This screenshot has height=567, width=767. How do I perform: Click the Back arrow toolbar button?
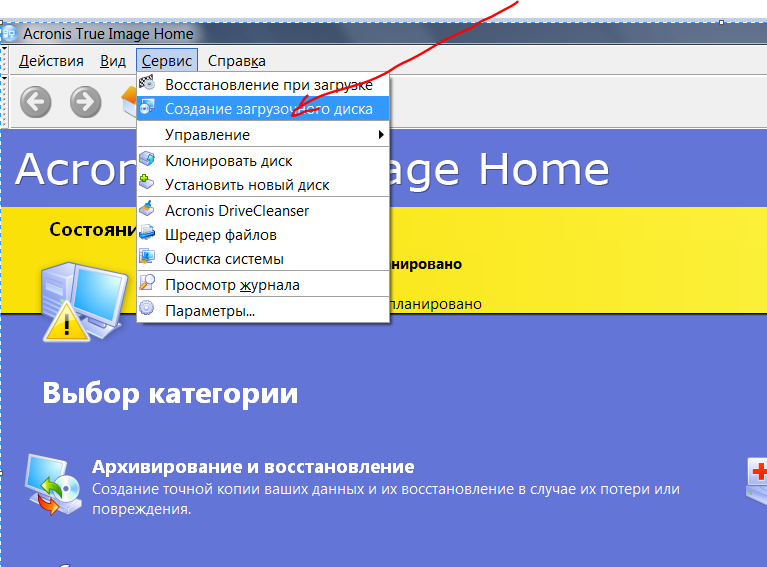pos(36,102)
